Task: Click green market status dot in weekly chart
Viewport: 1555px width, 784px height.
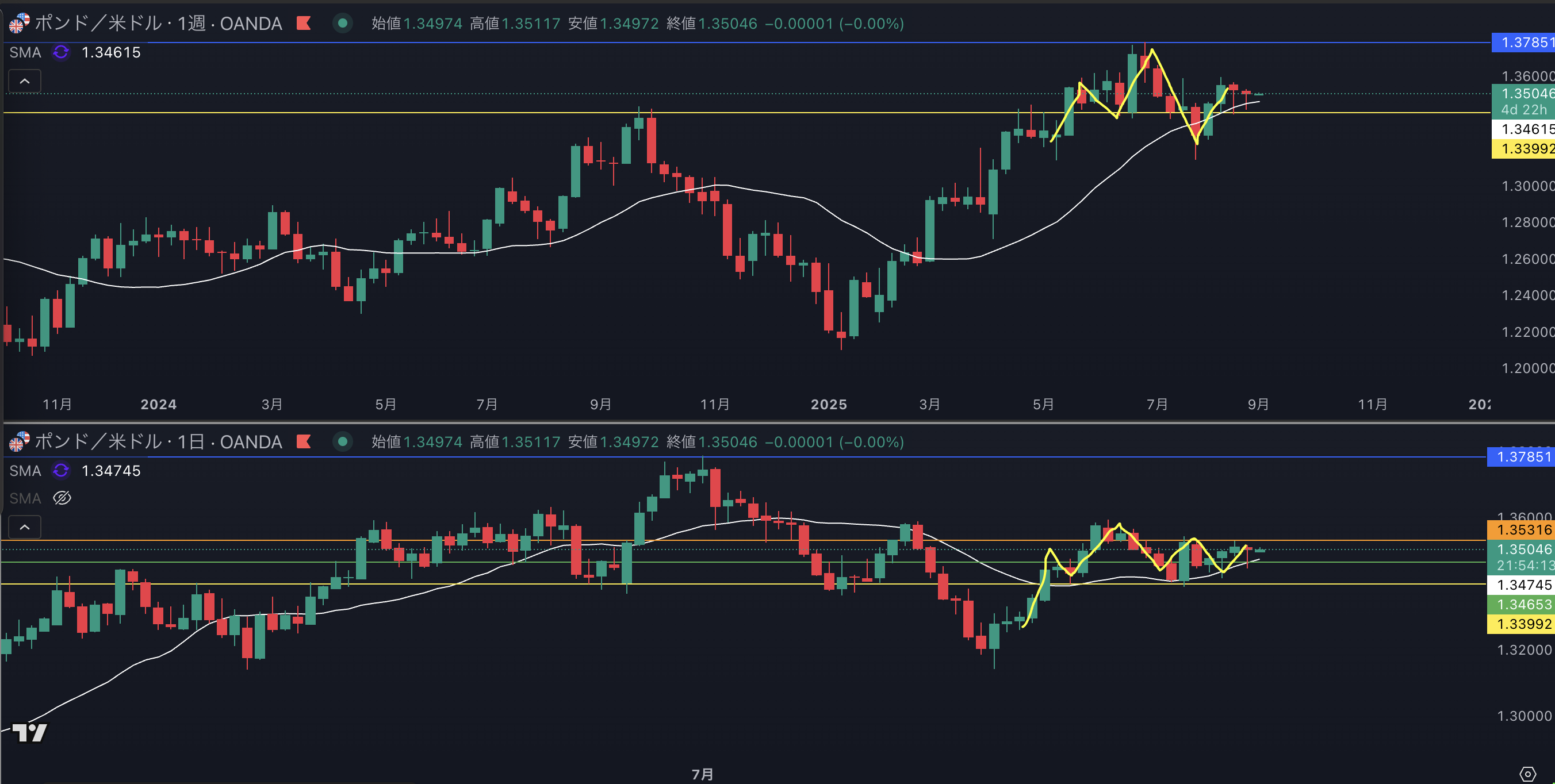Action: click(342, 24)
